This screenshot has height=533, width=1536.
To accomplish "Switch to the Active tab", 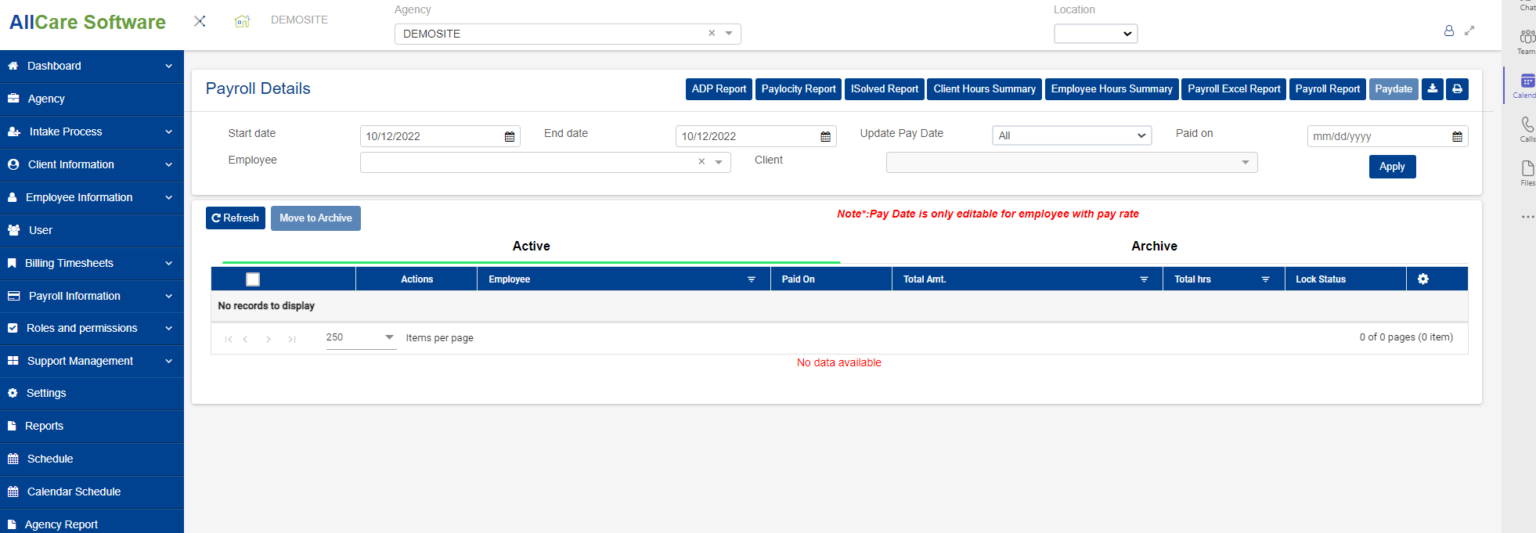I will 531,246.
